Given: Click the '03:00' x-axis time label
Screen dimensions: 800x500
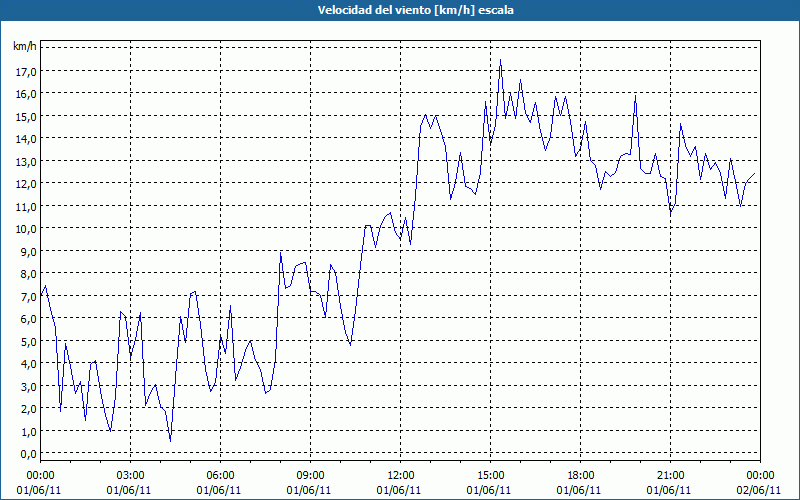Looking at the screenshot, I should (130, 476).
